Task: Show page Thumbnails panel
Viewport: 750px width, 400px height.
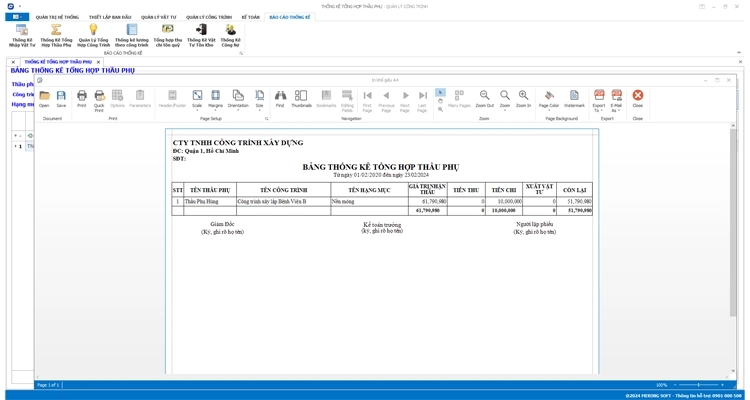Action: point(301,98)
